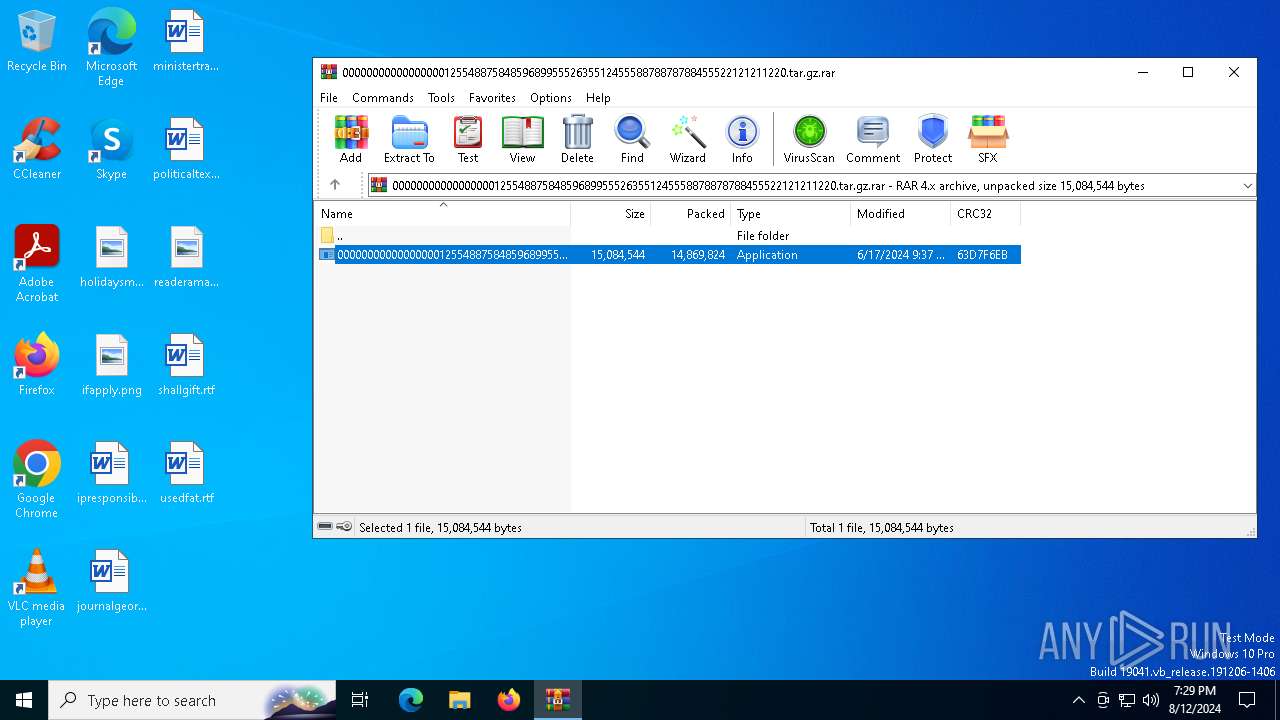Open Firefox from the taskbar

pos(509,700)
